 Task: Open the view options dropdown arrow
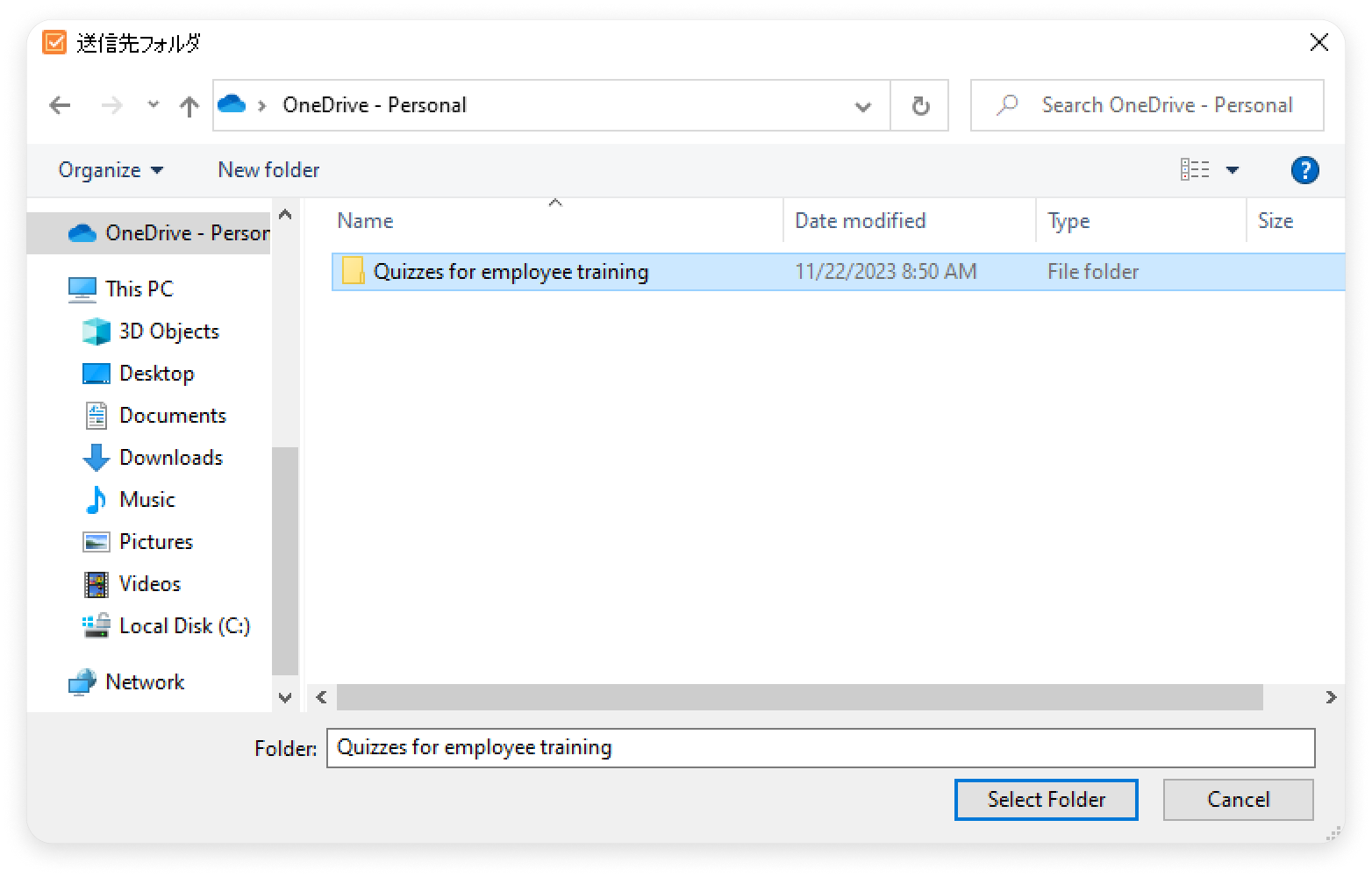[x=1233, y=170]
